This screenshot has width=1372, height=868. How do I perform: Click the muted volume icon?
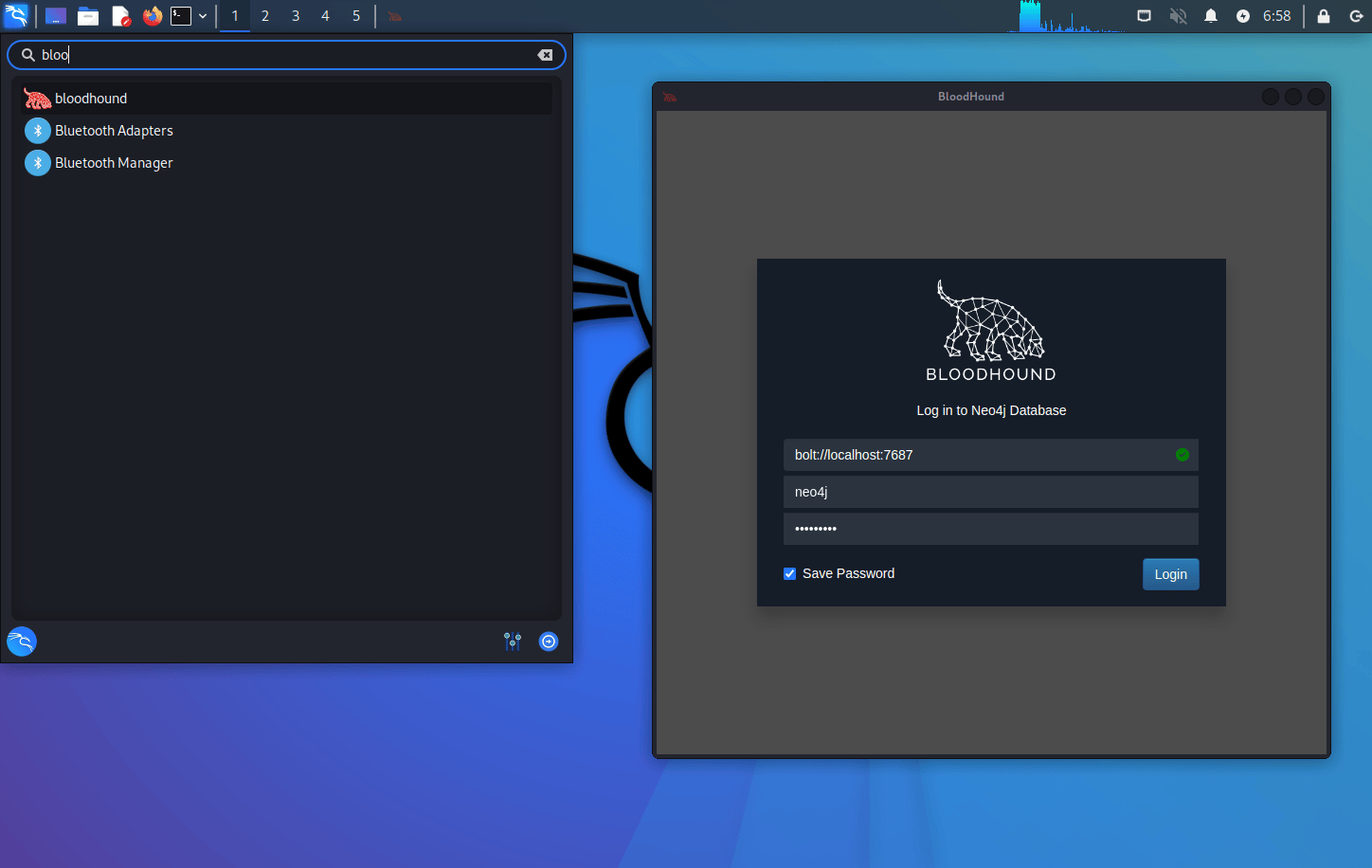[x=1178, y=16]
